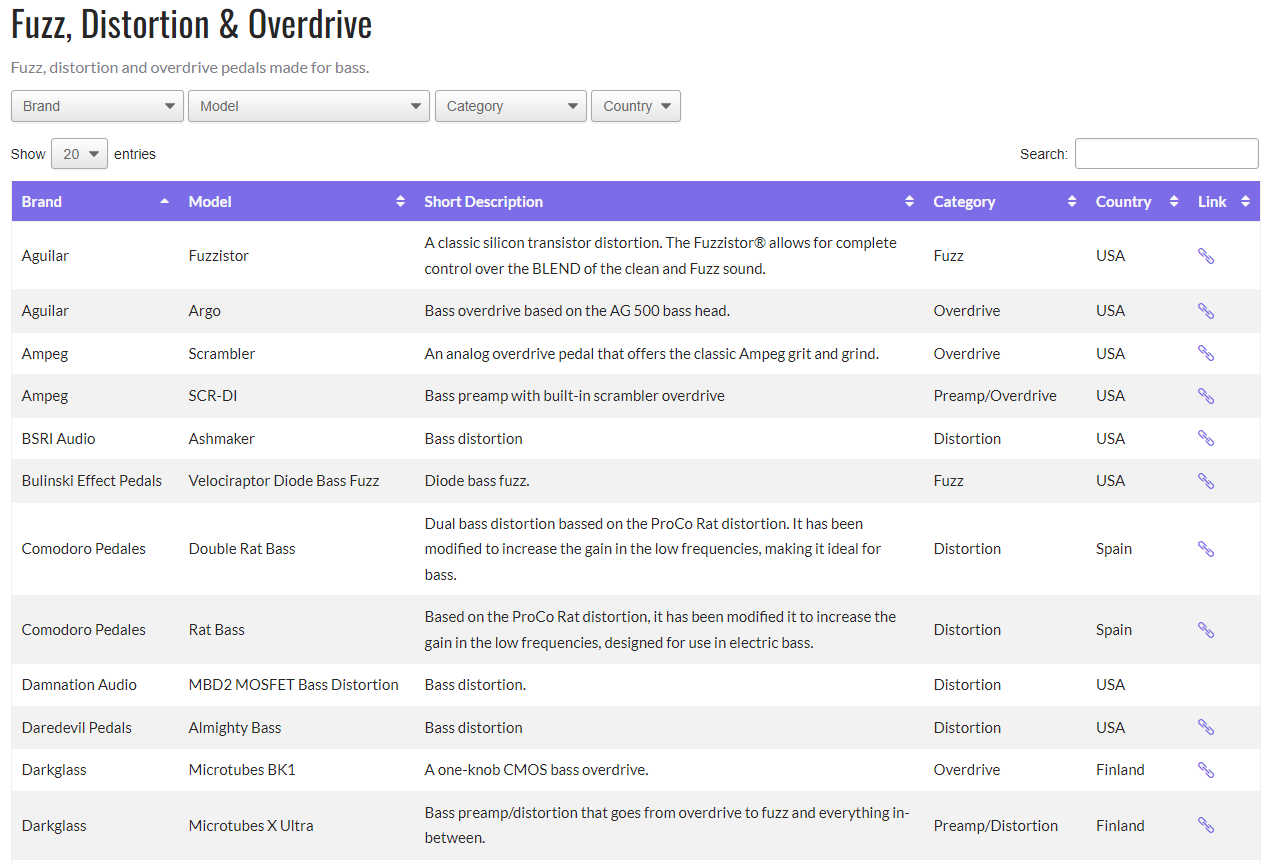Select the MBD2 MOSFET Bass Distortion cell
The width and height of the screenshot is (1273, 864).
294,685
